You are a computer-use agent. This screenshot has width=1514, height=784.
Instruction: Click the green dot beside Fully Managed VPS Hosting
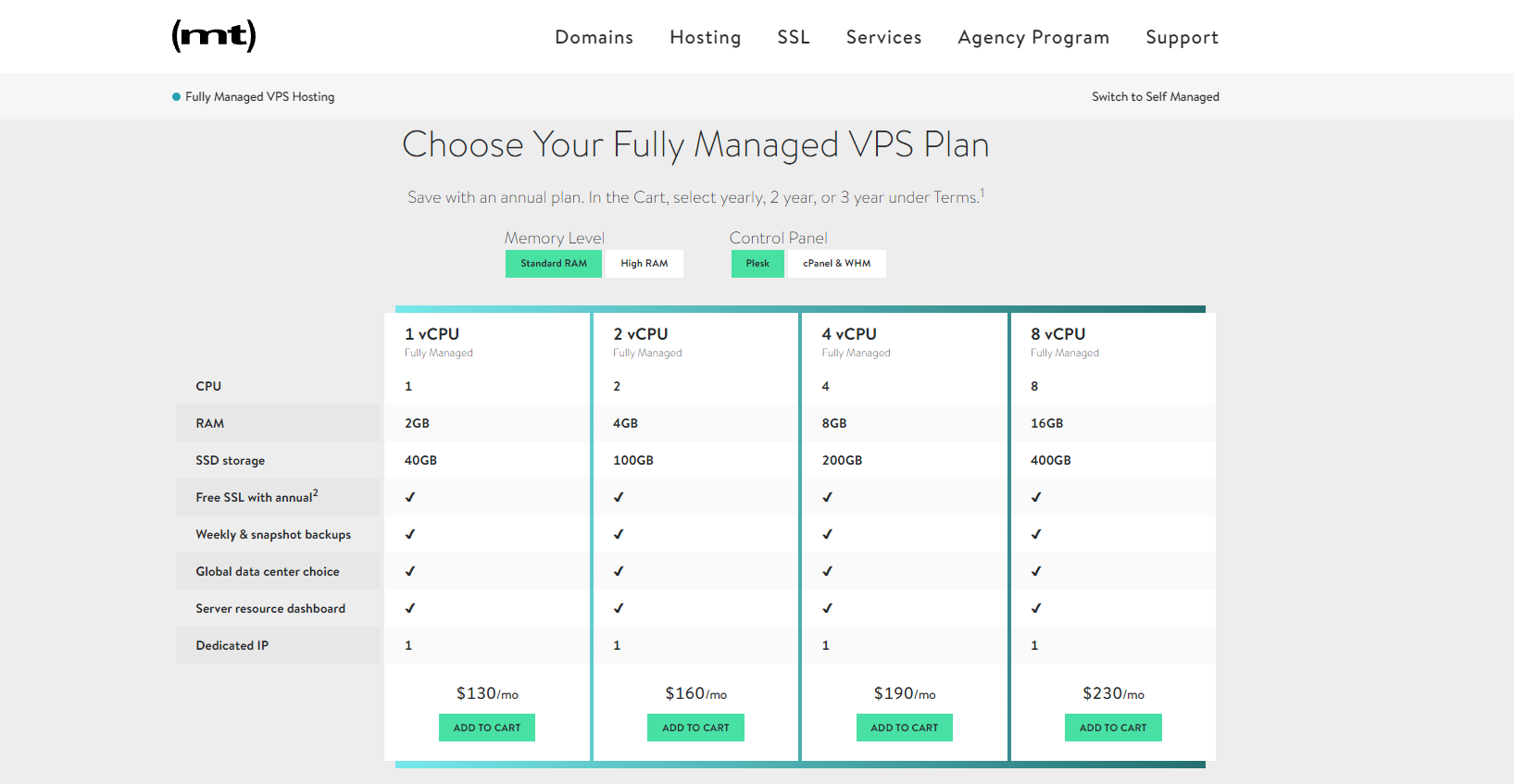click(x=176, y=96)
